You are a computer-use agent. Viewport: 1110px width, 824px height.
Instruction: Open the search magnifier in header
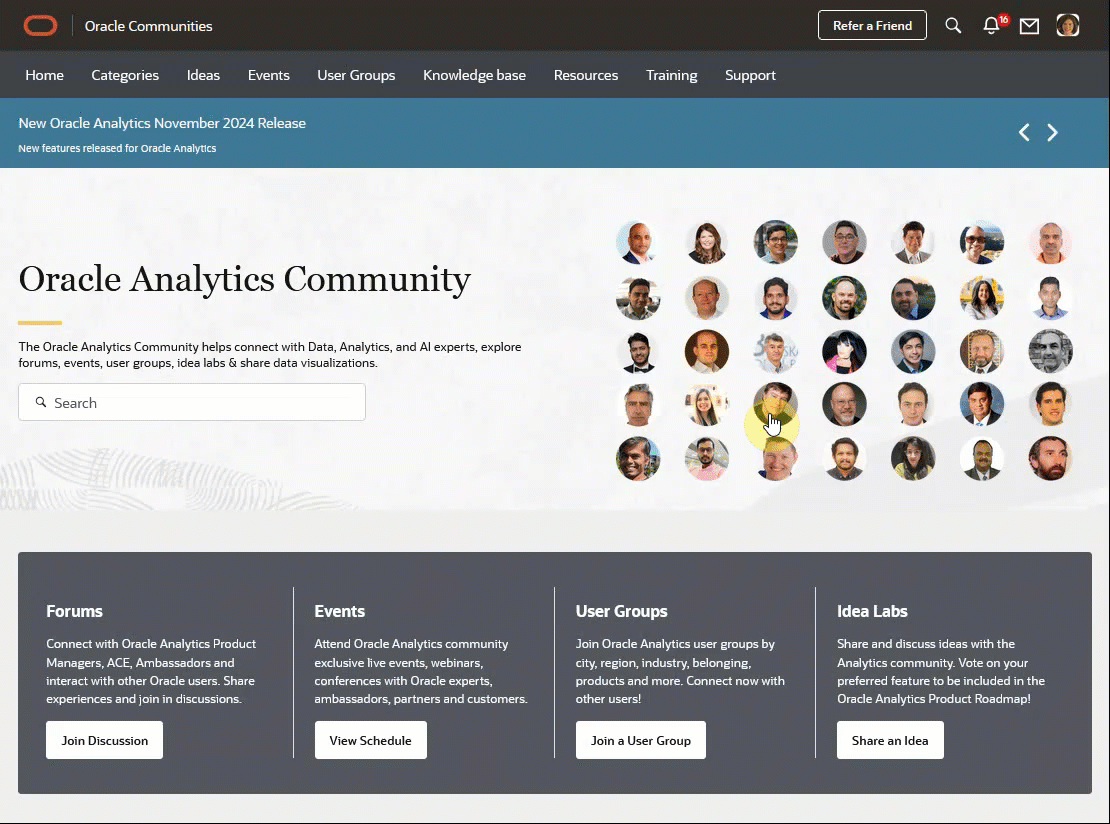click(953, 26)
